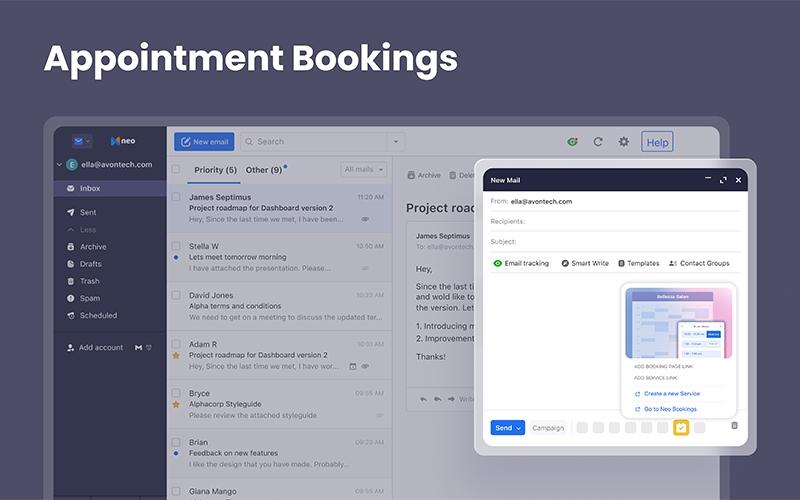The width and height of the screenshot is (800, 500).
Task: Click the highlighted yellow bookings icon
Action: click(681, 428)
